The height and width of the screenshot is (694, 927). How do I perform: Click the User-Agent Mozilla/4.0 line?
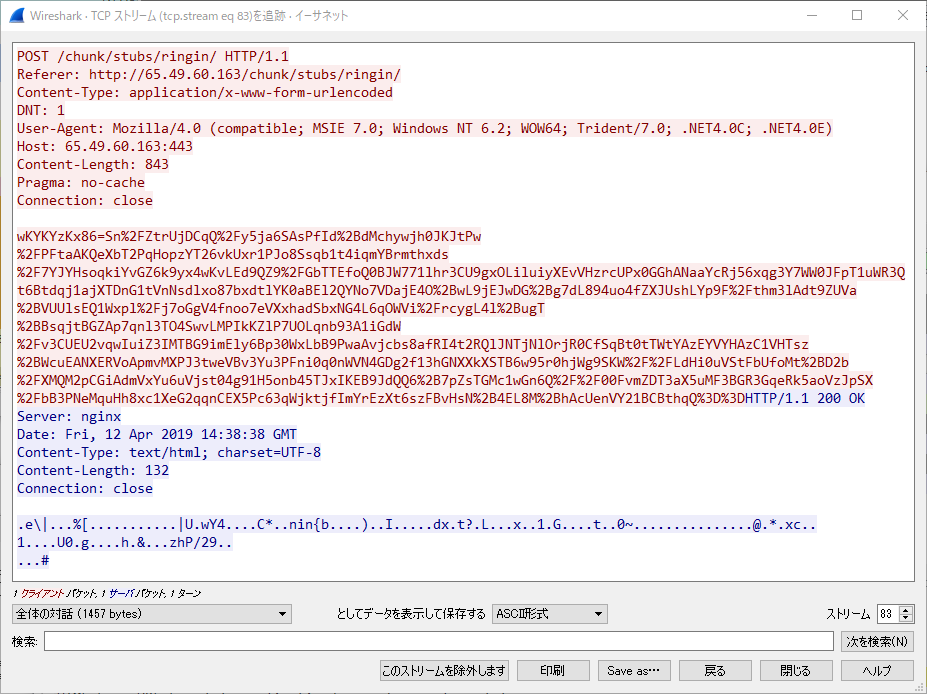424,128
